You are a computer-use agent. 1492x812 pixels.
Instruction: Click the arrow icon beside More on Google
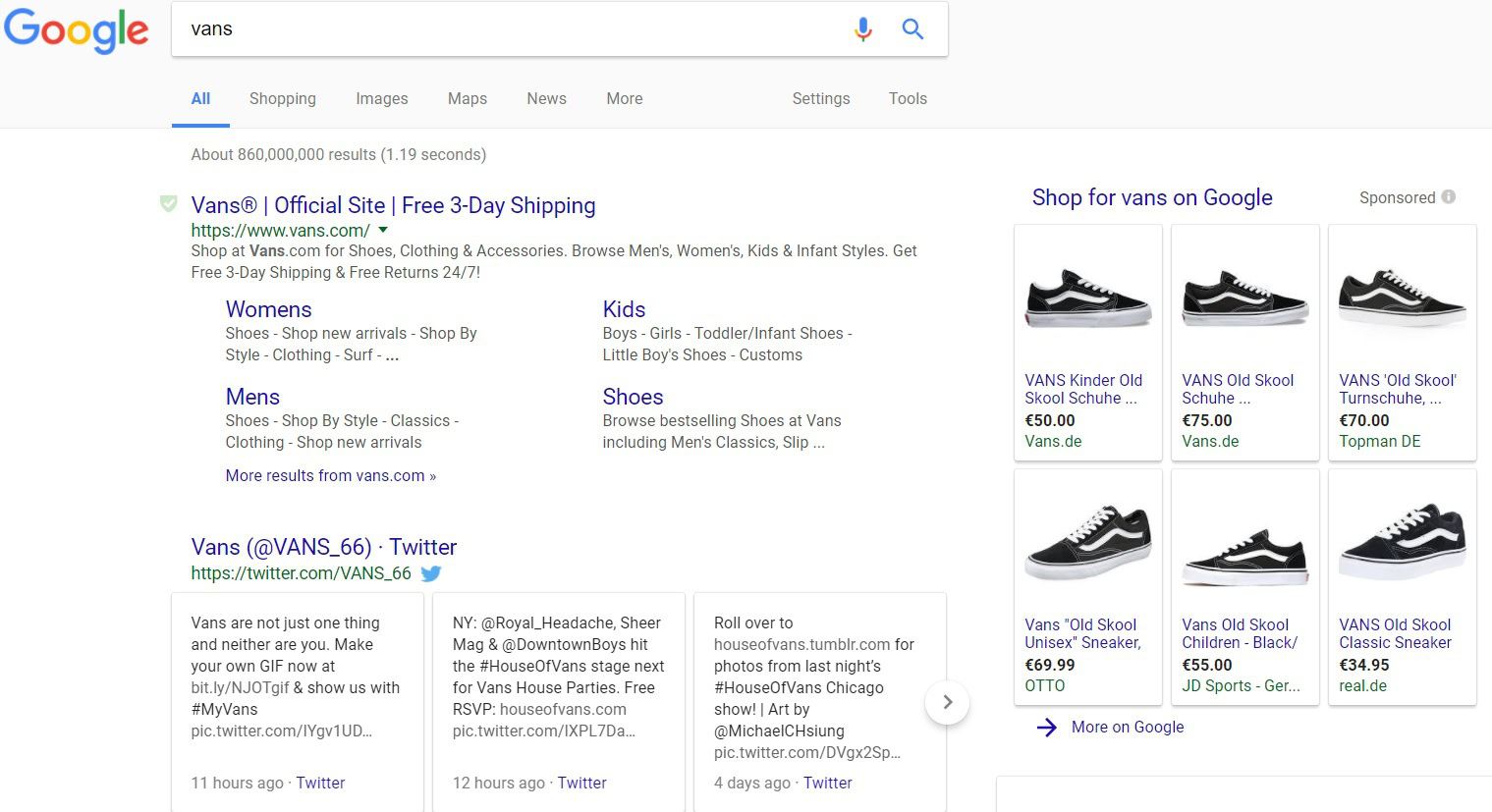pos(1047,728)
